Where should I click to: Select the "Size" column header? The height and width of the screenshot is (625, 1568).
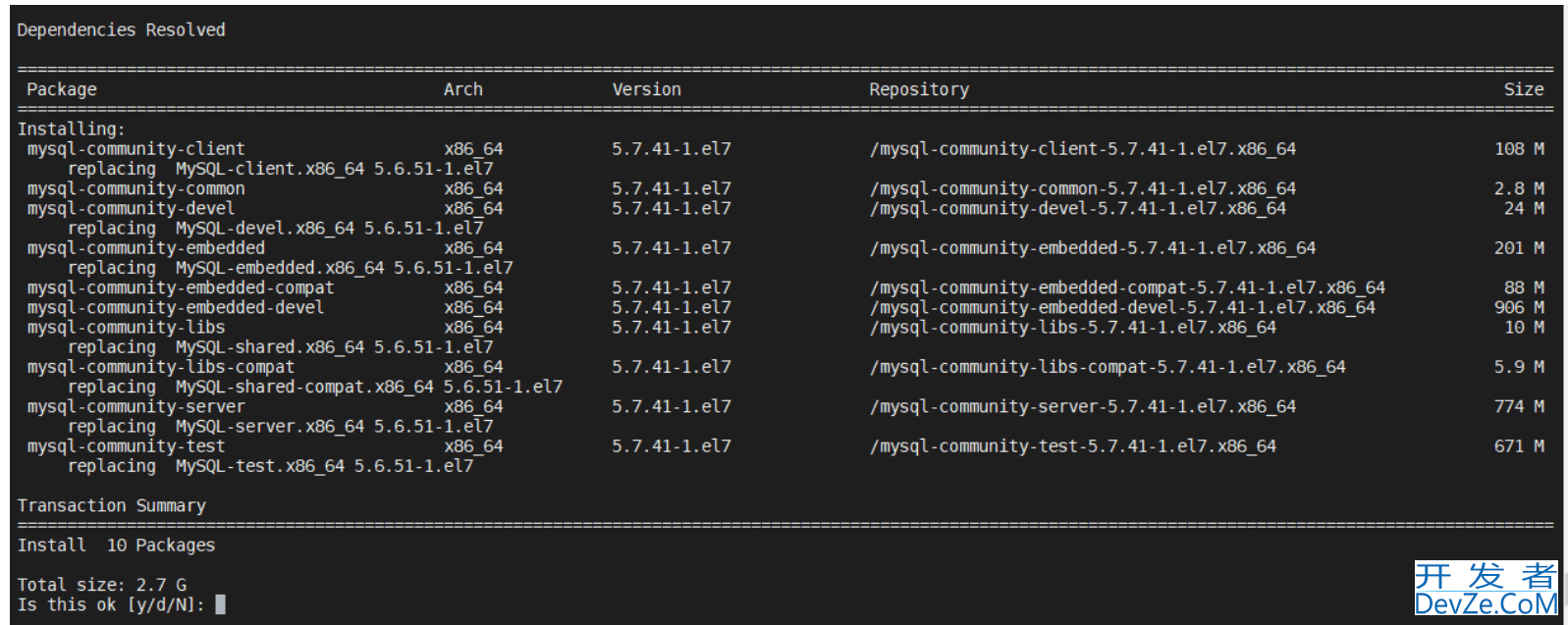1524,89
